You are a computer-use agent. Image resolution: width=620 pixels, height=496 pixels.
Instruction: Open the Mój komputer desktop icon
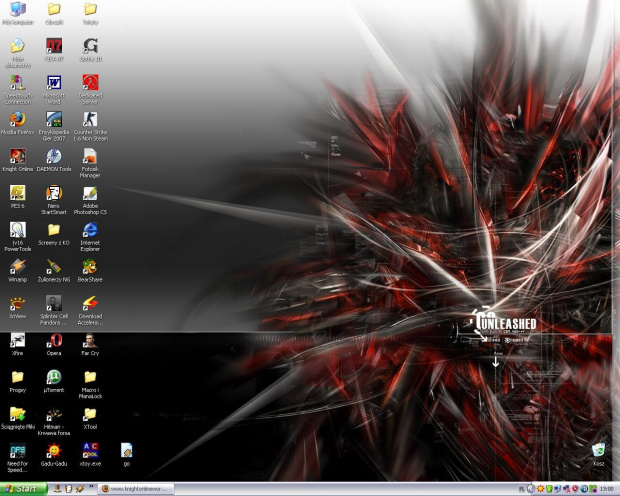tap(18, 13)
